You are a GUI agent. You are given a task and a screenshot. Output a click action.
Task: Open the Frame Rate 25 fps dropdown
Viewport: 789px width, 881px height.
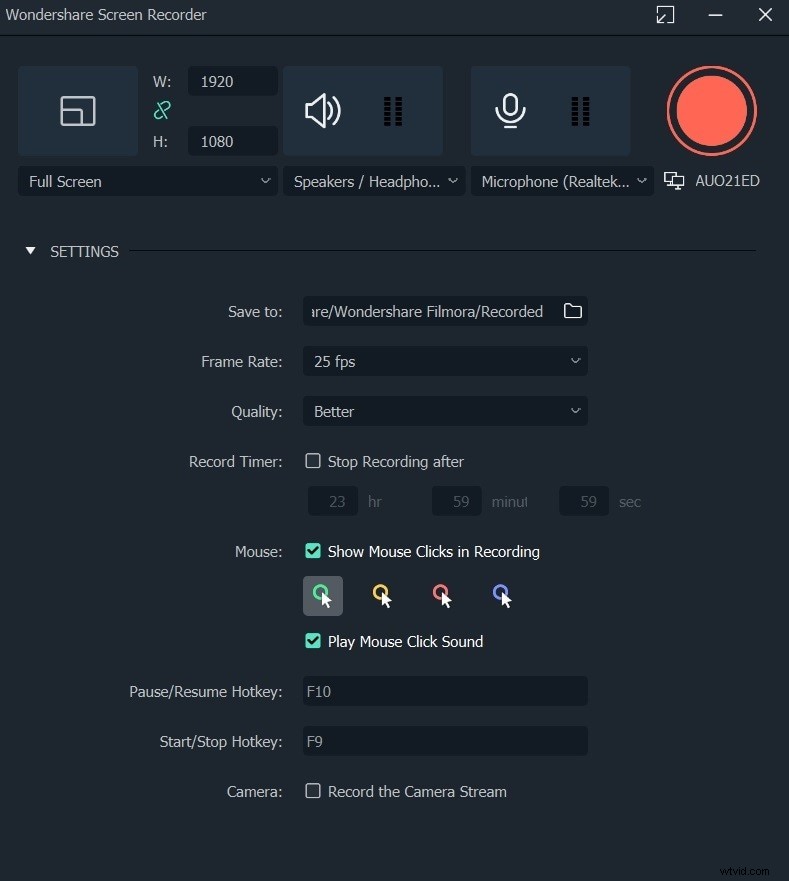[x=445, y=361]
